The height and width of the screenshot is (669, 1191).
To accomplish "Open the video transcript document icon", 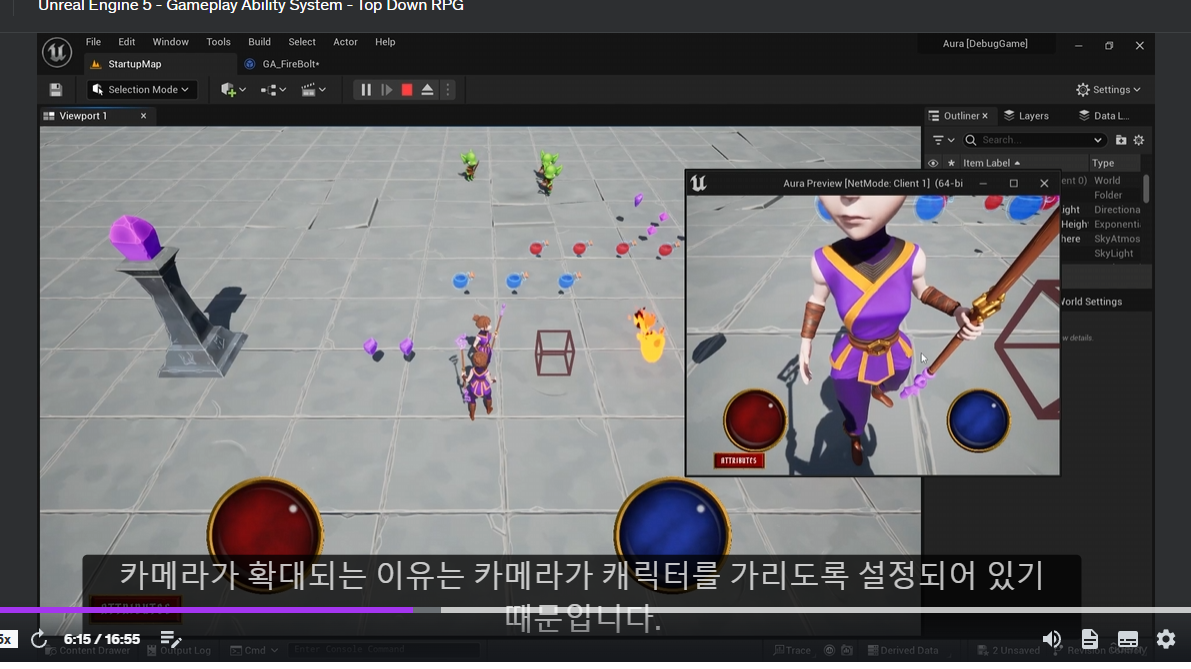I will coord(1090,639).
